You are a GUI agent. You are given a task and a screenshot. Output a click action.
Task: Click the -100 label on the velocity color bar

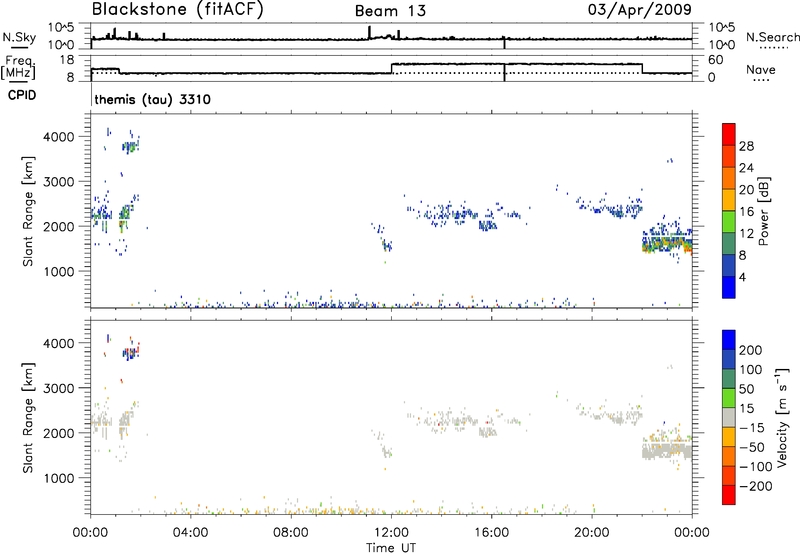(756, 466)
